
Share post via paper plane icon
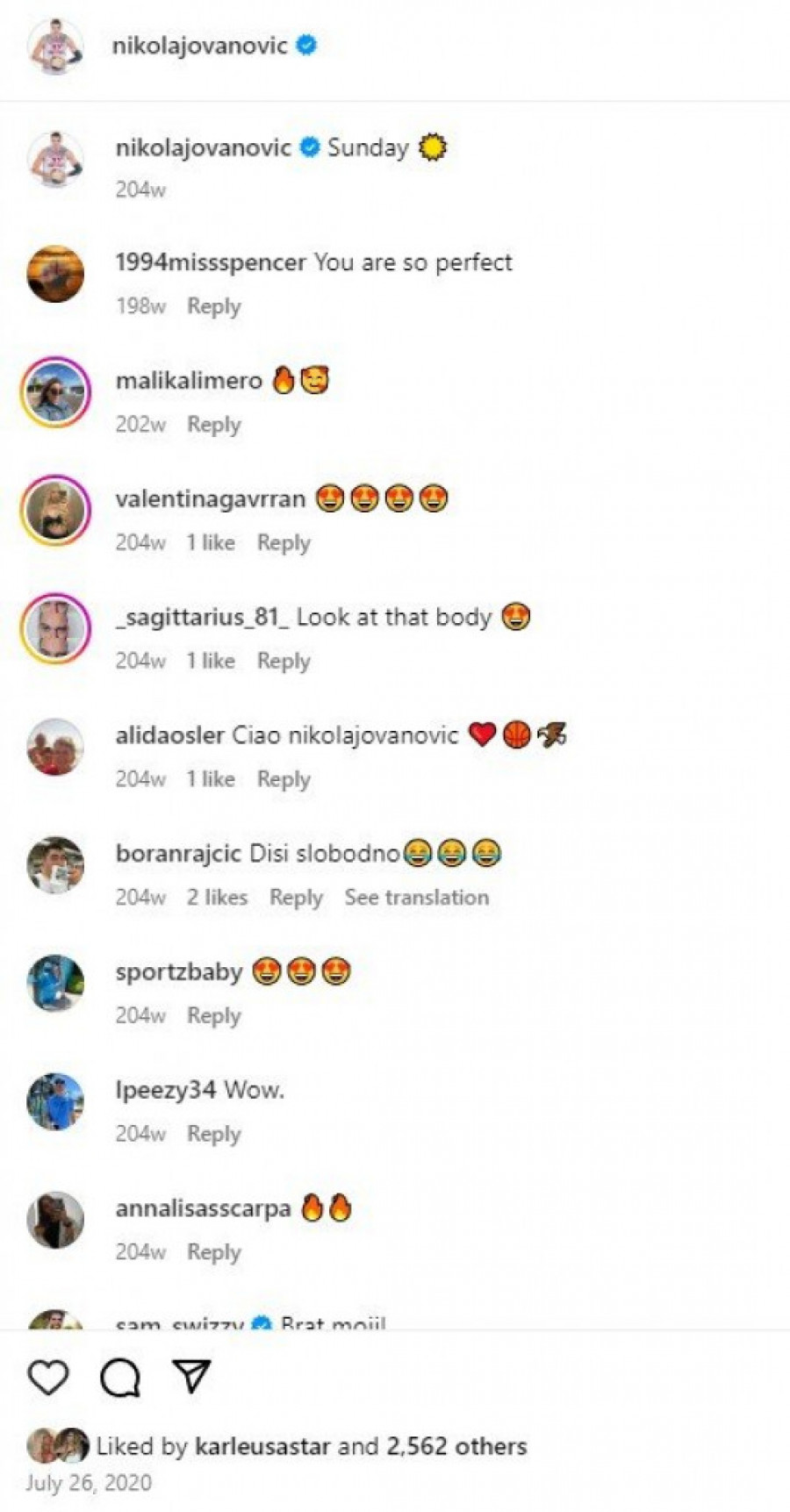[x=191, y=1376]
